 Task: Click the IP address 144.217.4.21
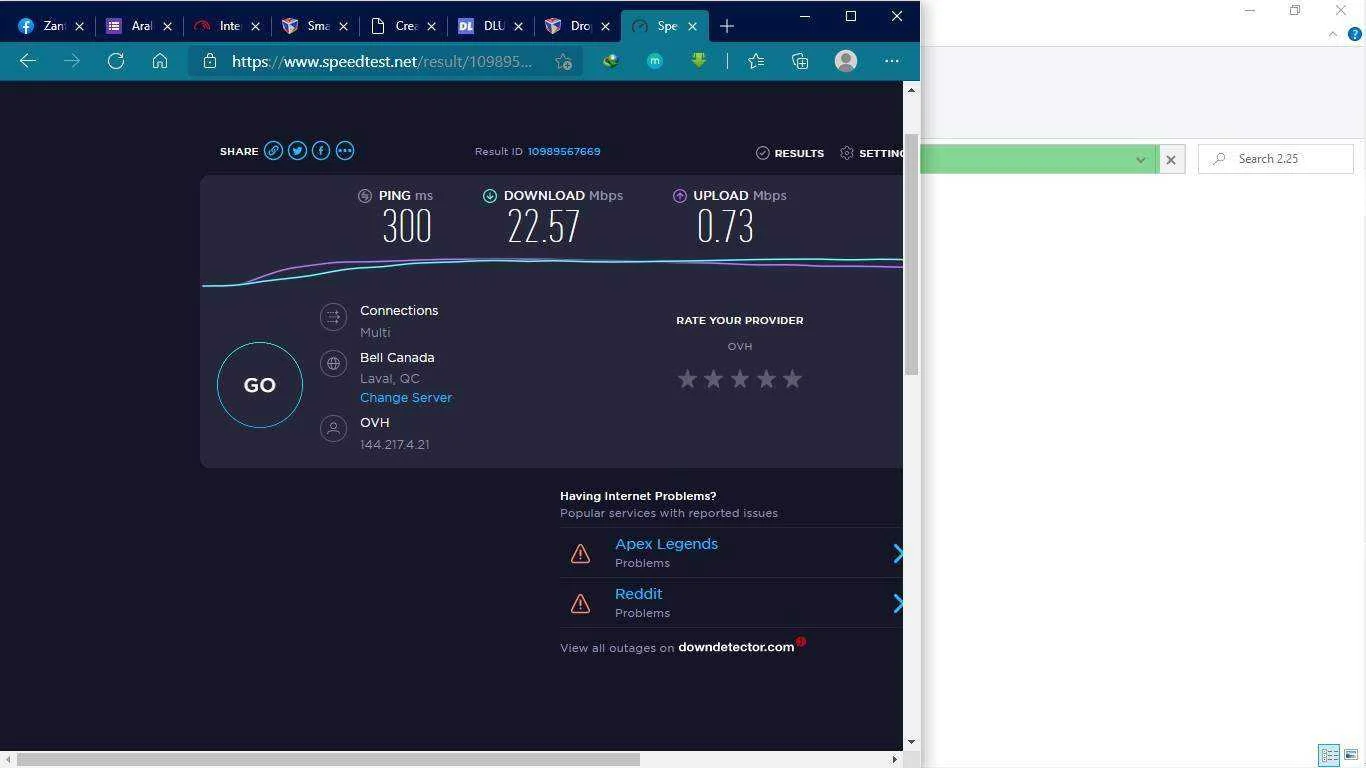(395, 445)
